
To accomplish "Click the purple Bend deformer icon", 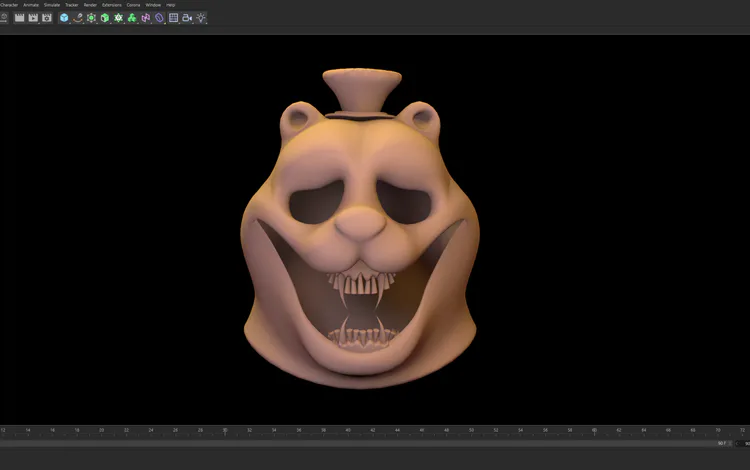I will pyautogui.click(x=159, y=18).
